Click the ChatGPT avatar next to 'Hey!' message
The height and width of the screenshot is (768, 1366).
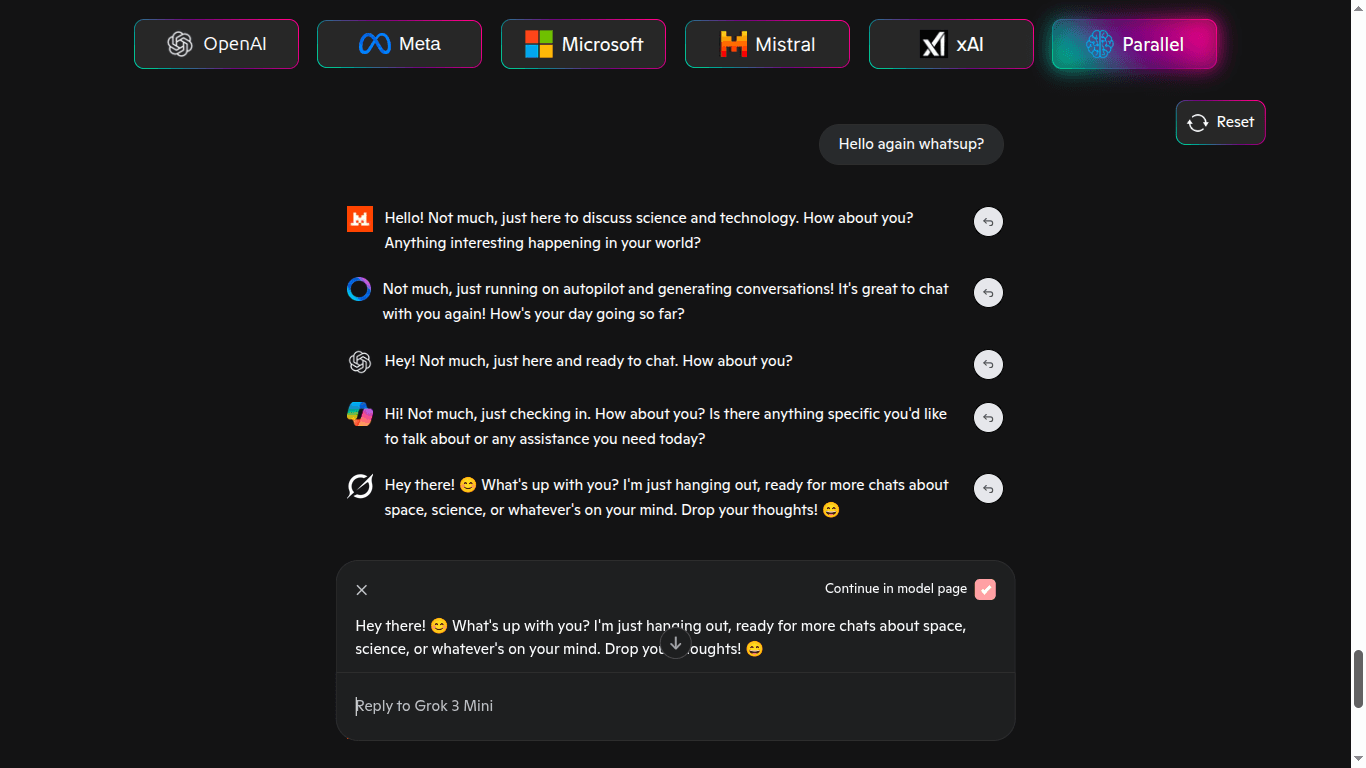(x=359, y=361)
